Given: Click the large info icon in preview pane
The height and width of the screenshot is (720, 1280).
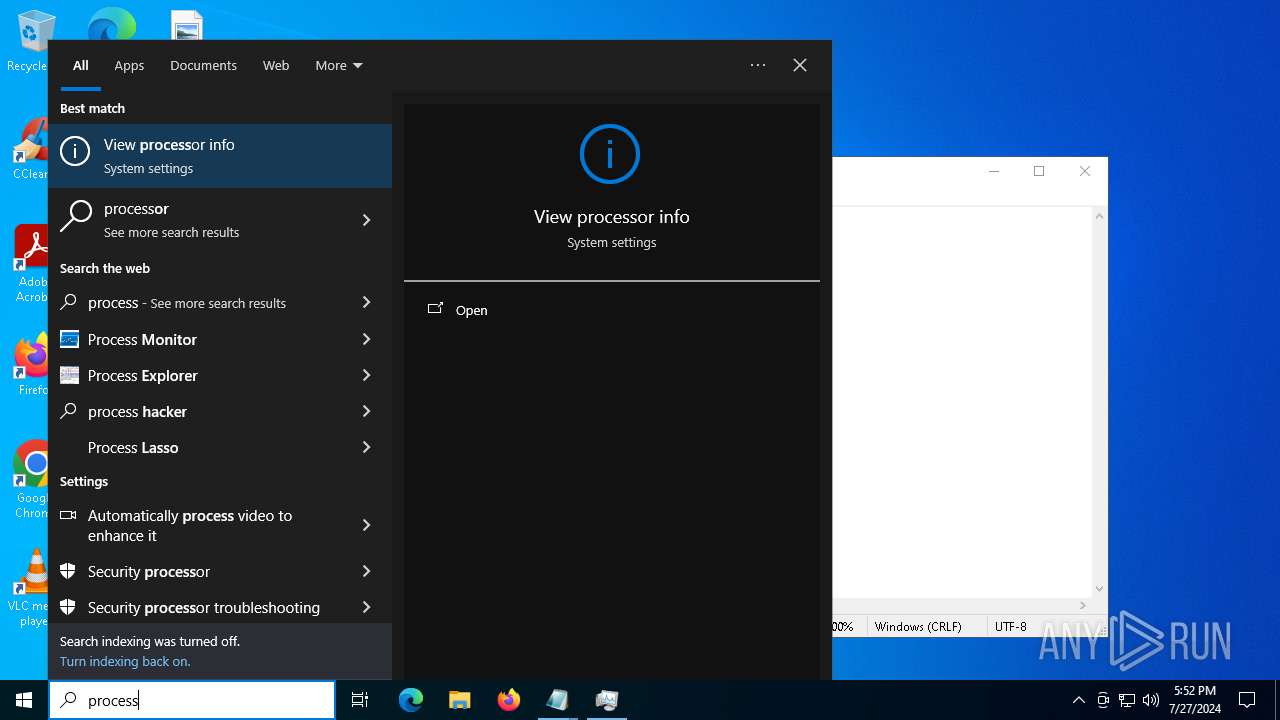Looking at the screenshot, I should pos(610,154).
